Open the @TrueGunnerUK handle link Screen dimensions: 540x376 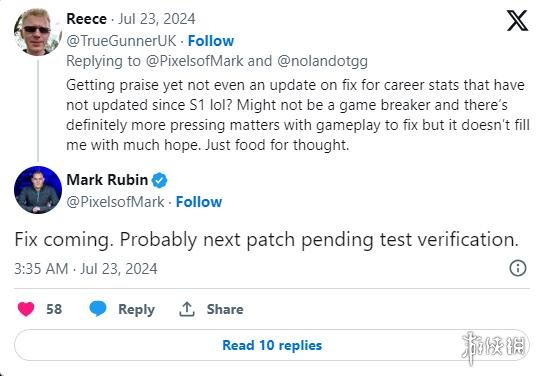[x=121, y=41]
